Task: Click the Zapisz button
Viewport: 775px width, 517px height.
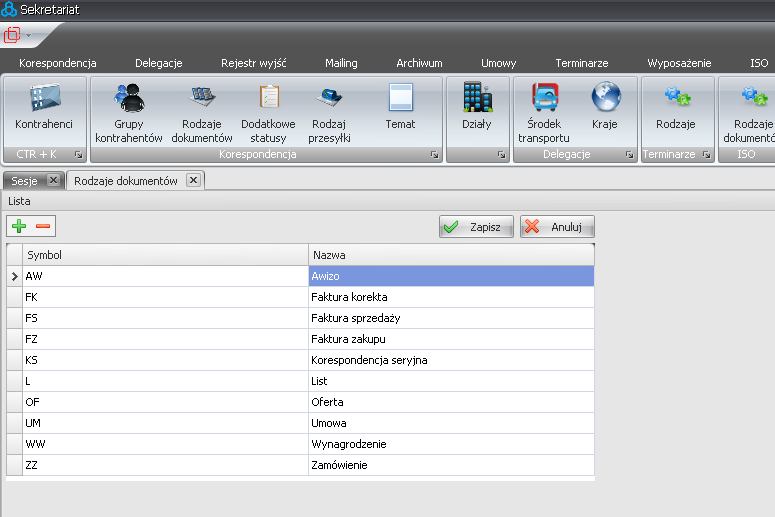Action: tap(476, 227)
